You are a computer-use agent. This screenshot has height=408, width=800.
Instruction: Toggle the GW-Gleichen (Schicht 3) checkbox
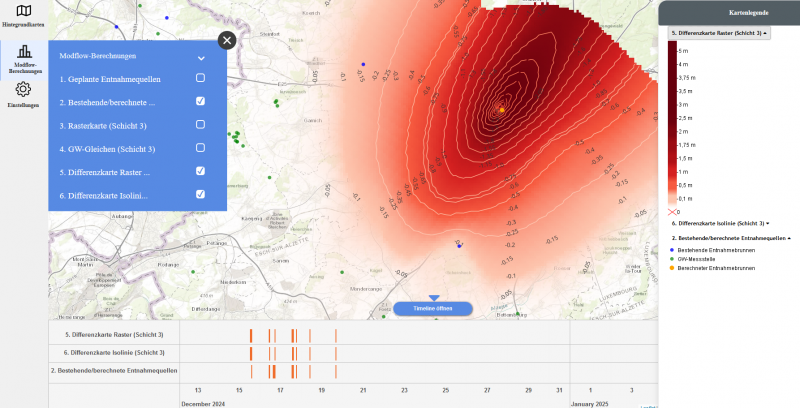(x=200, y=148)
